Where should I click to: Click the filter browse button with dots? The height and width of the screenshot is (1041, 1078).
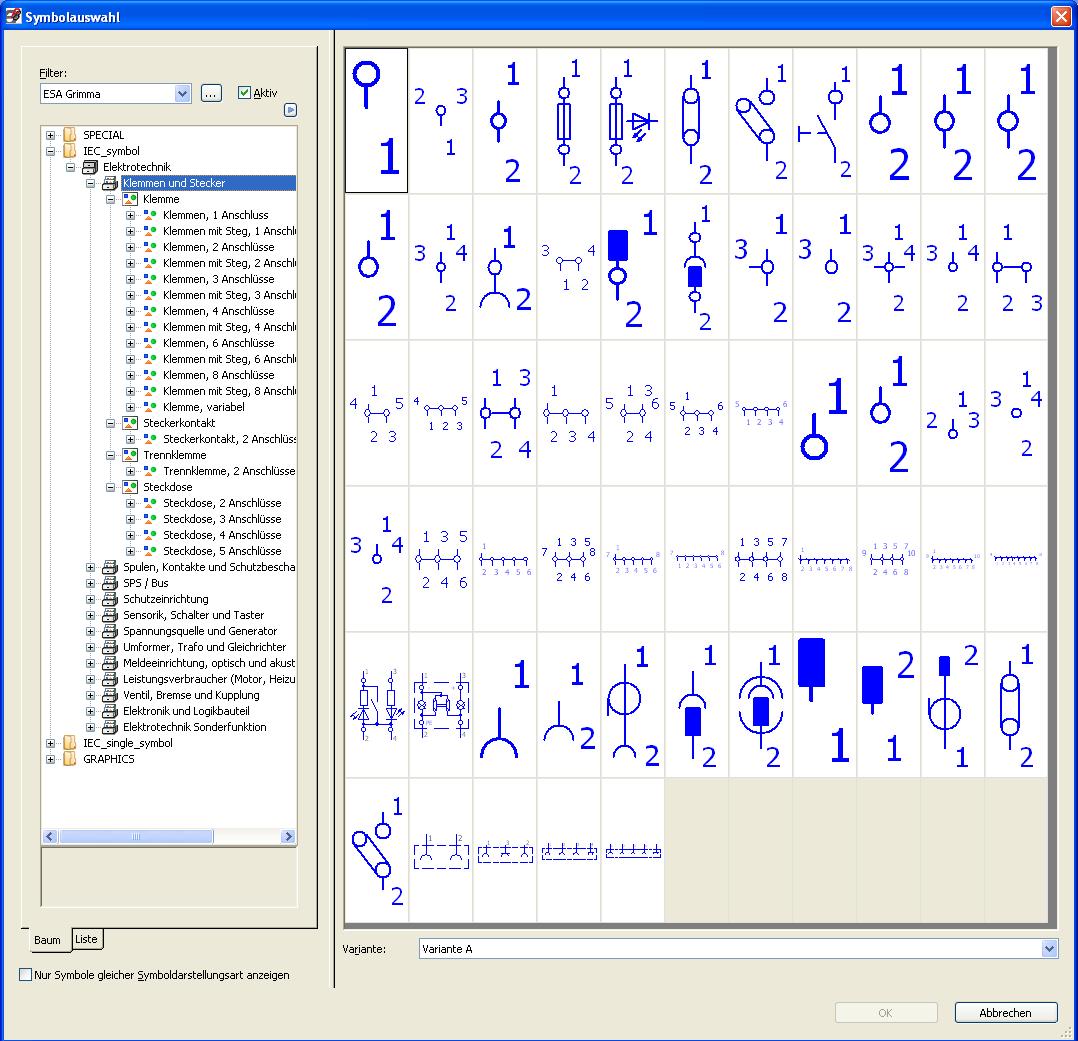[x=210, y=94]
